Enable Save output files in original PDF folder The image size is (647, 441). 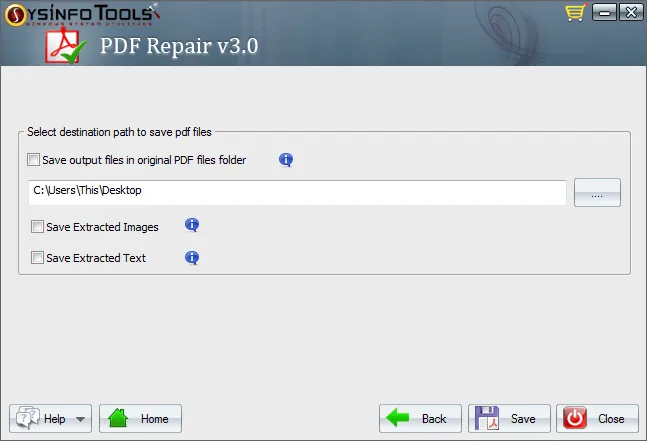point(33,159)
